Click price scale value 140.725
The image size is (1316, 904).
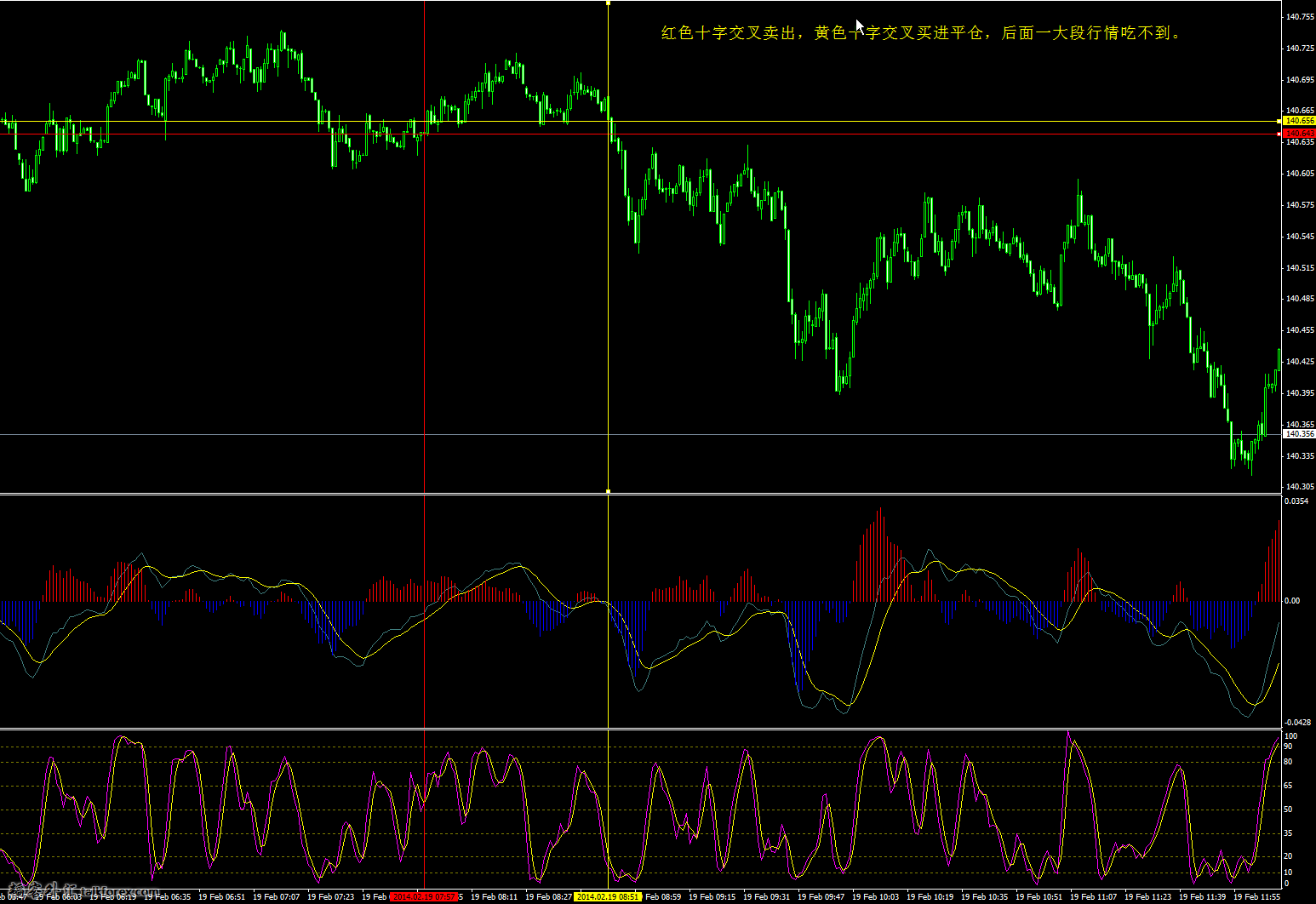click(x=1300, y=49)
